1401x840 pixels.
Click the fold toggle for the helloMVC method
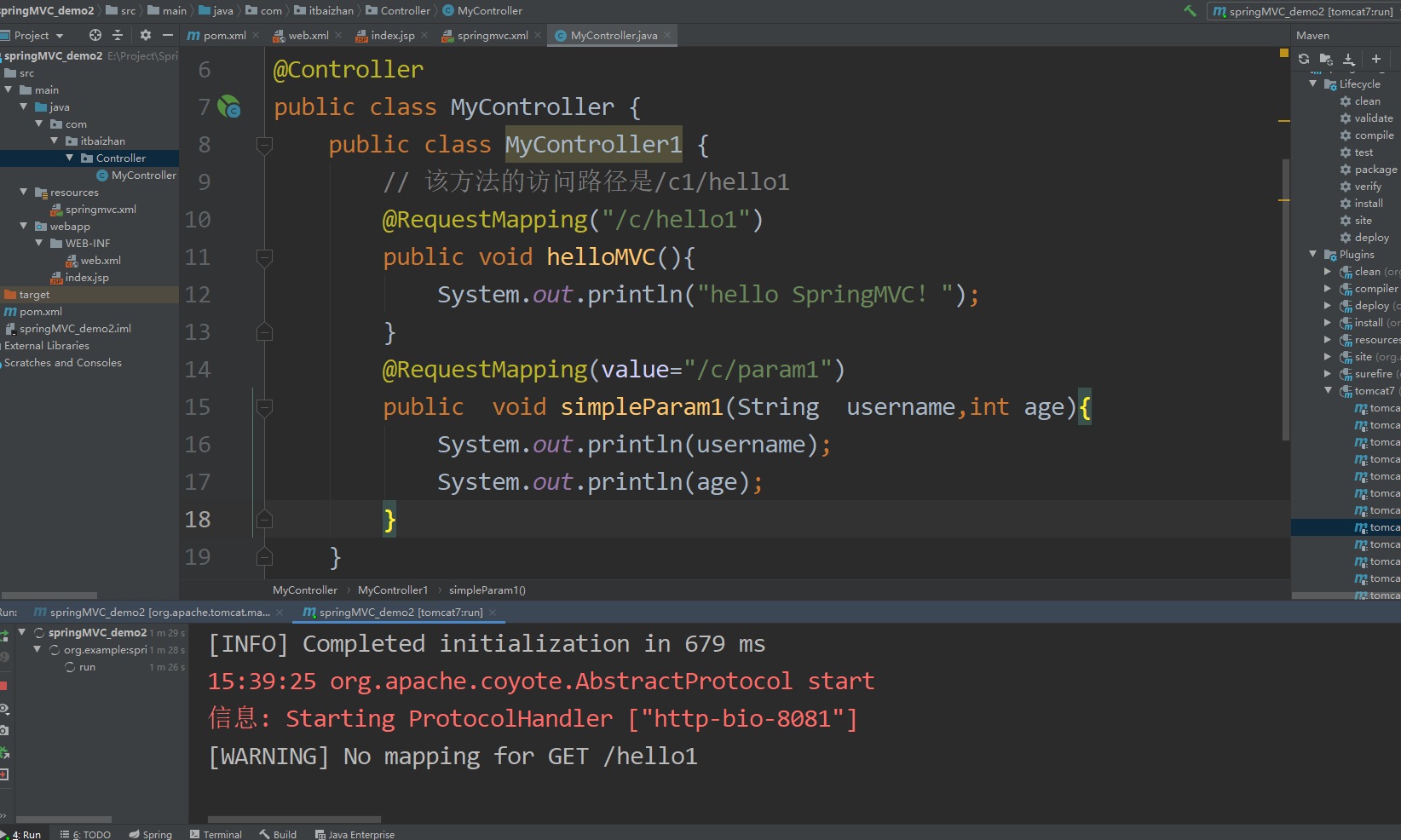(264, 257)
